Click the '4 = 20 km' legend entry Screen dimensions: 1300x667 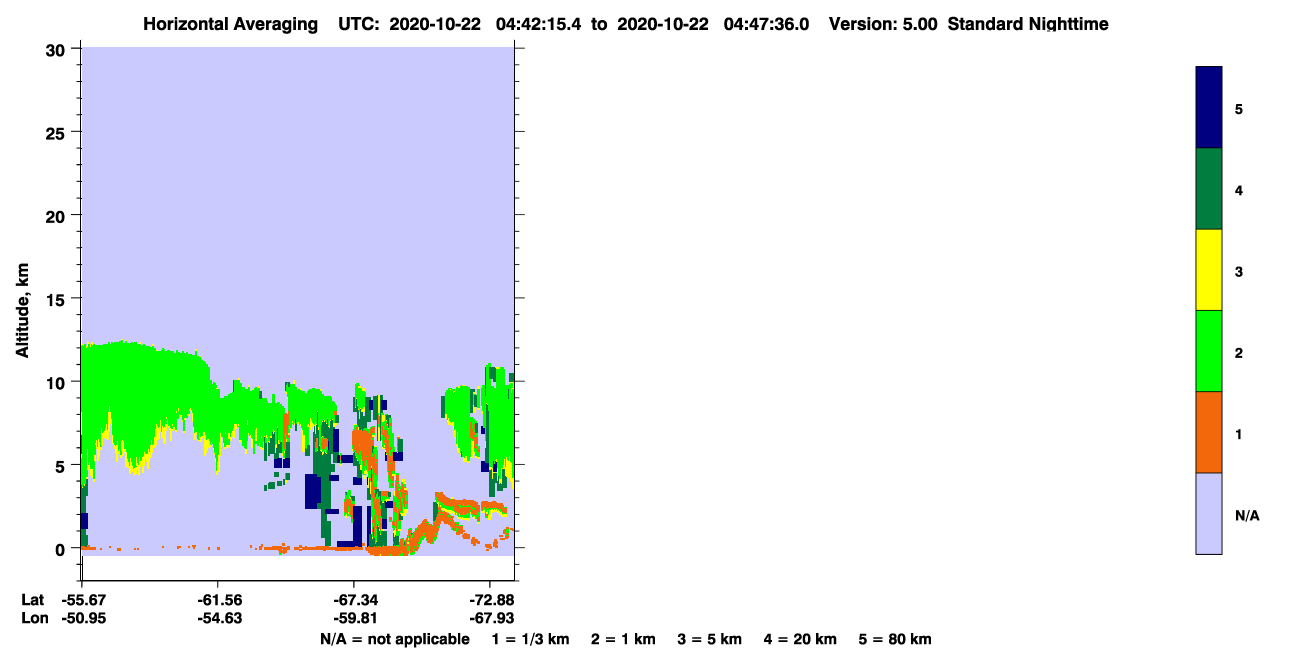802,639
